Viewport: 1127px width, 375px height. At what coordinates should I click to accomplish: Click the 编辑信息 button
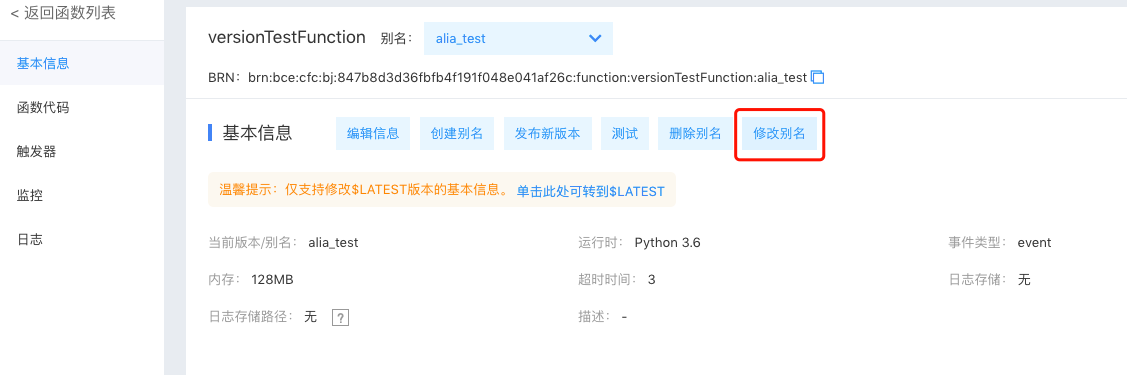pyautogui.click(x=373, y=134)
